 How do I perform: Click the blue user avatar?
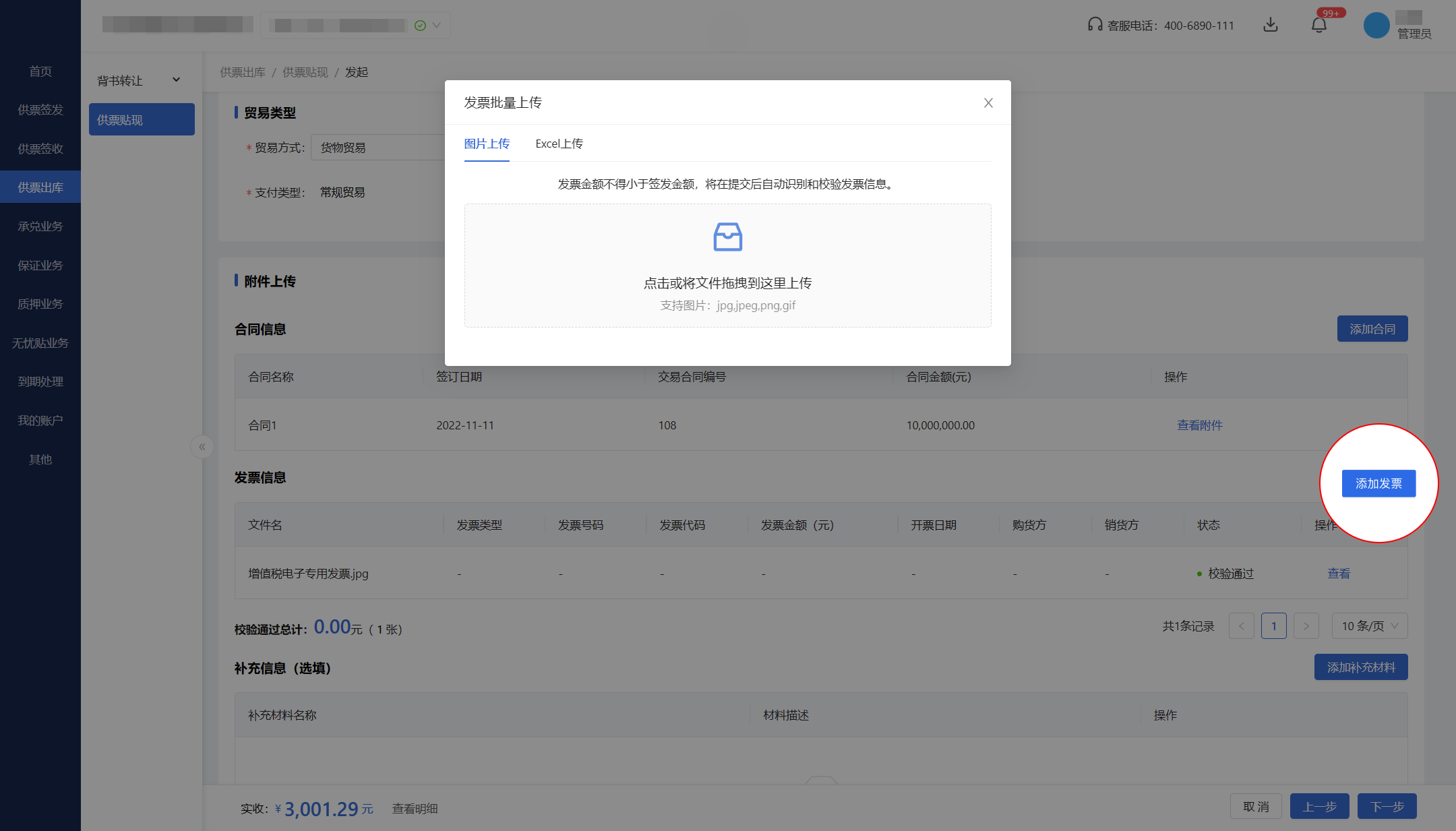(1376, 25)
